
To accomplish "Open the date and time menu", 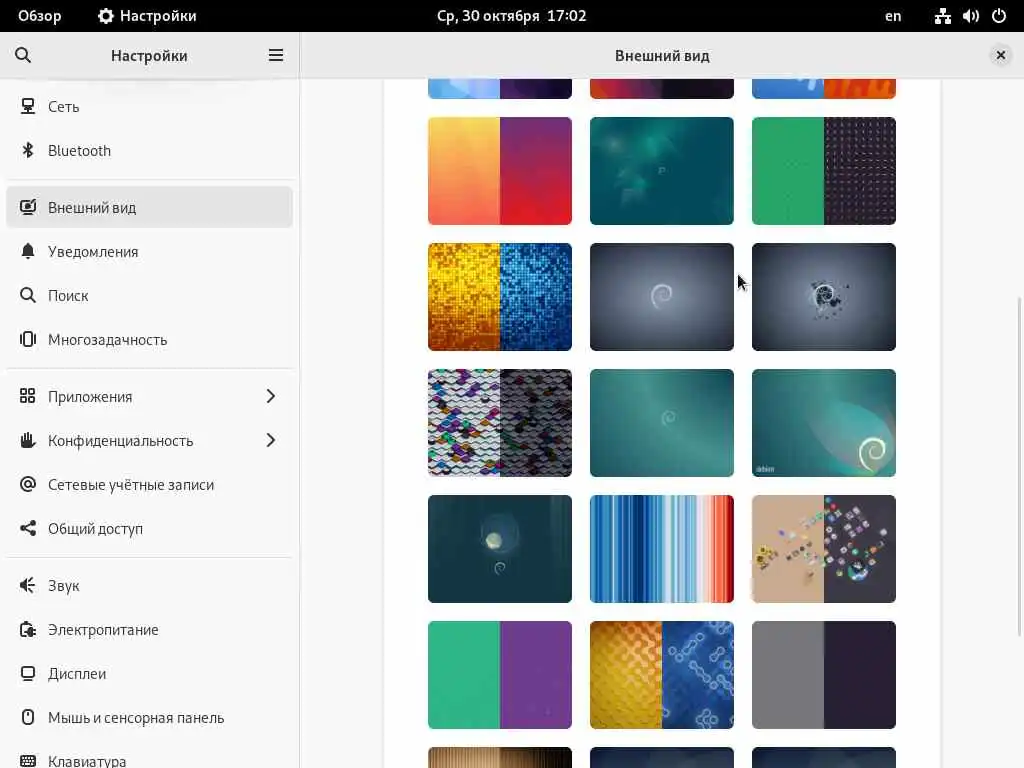I will click(x=512, y=16).
